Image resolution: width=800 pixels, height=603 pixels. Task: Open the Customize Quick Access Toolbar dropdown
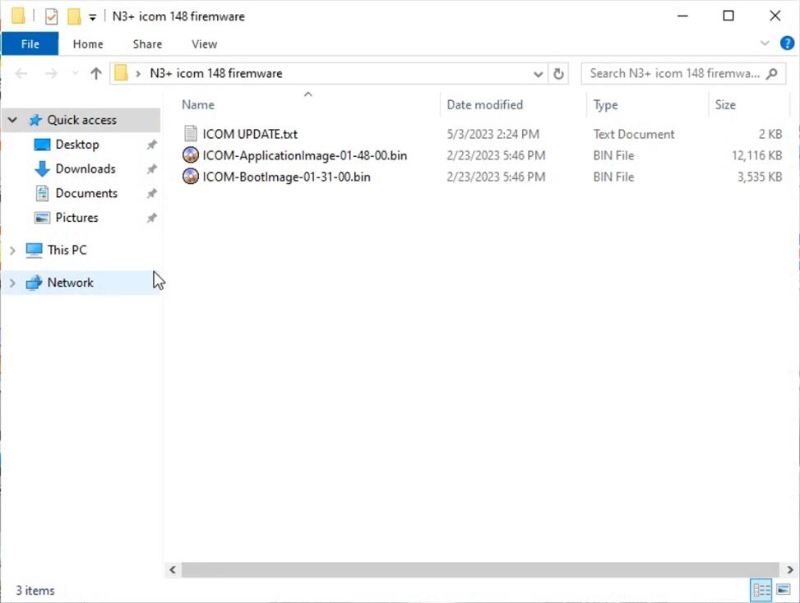click(92, 17)
